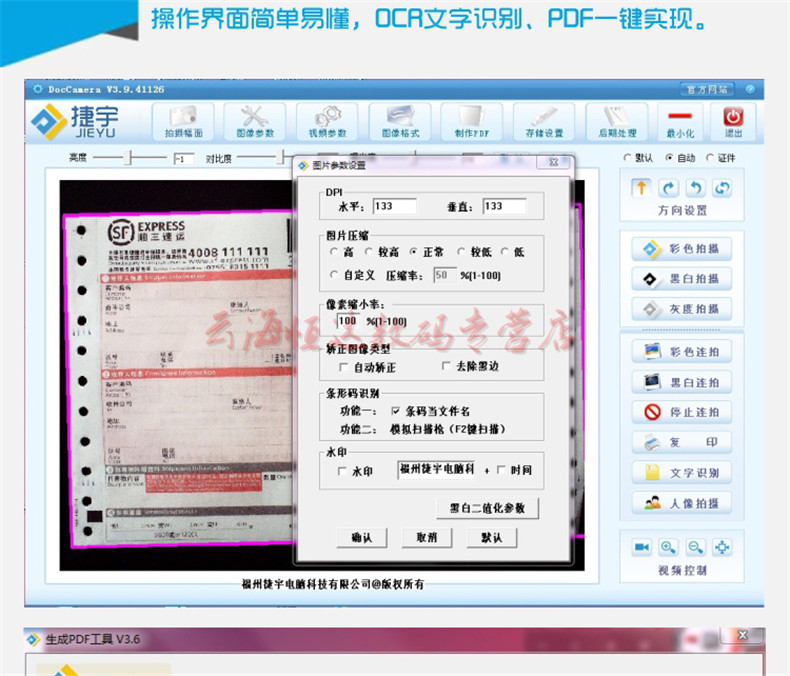Start 黑白连拍 continuous capture
The width and height of the screenshot is (790, 676).
(x=682, y=382)
